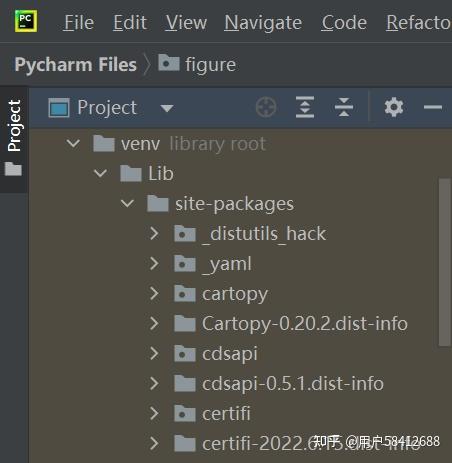This screenshot has height=463, width=452.
Task: Collapse the venv library root folder
Action: [73, 144]
